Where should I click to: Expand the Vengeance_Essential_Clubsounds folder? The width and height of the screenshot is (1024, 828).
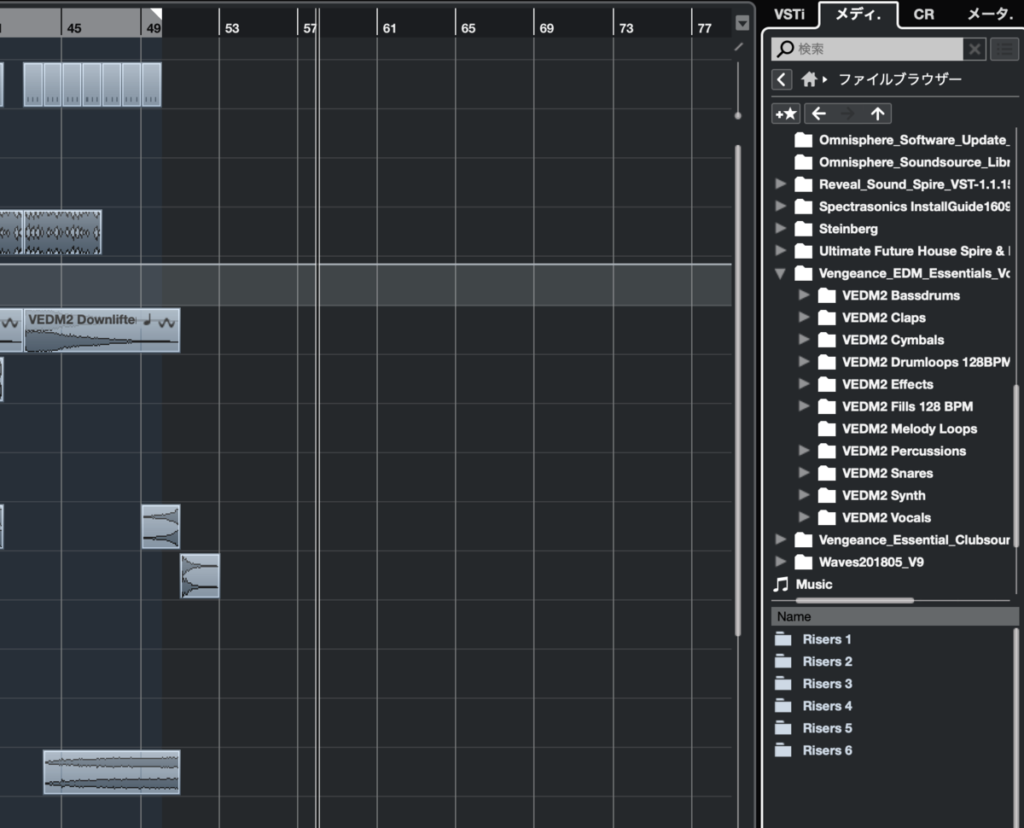tap(780, 539)
